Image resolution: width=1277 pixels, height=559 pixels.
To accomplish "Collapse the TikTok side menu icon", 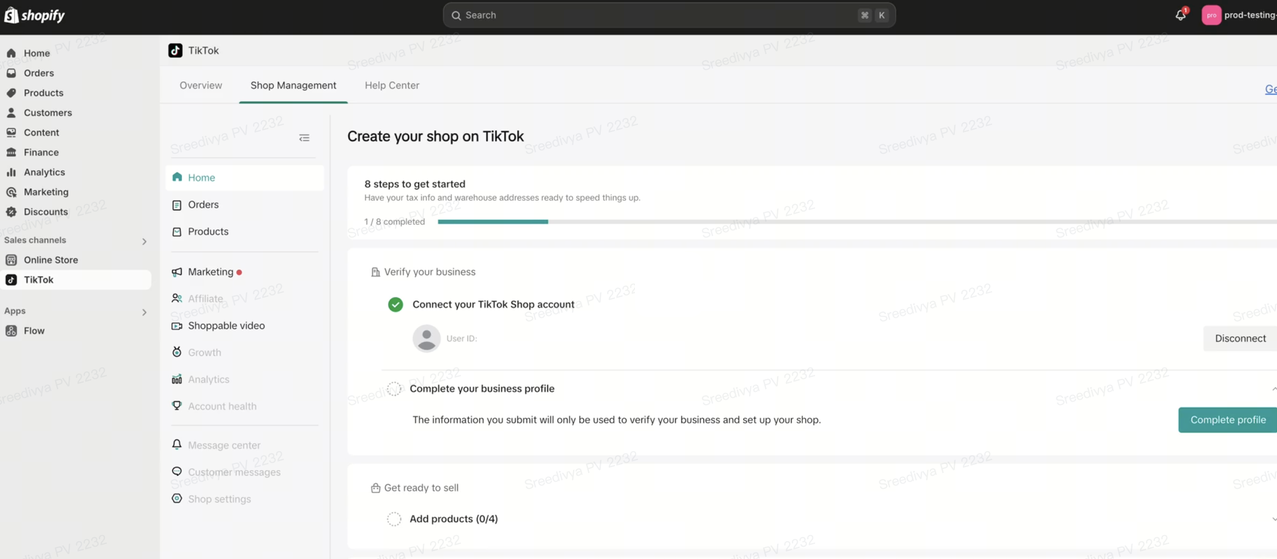I will click(x=304, y=138).
